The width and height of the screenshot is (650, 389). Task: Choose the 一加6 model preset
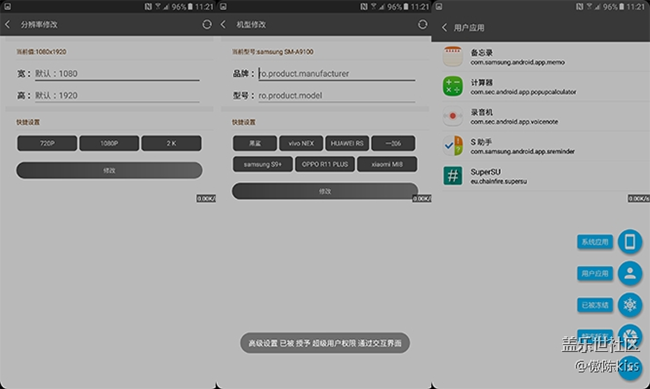pyautogui.click(x=393, y=143)
